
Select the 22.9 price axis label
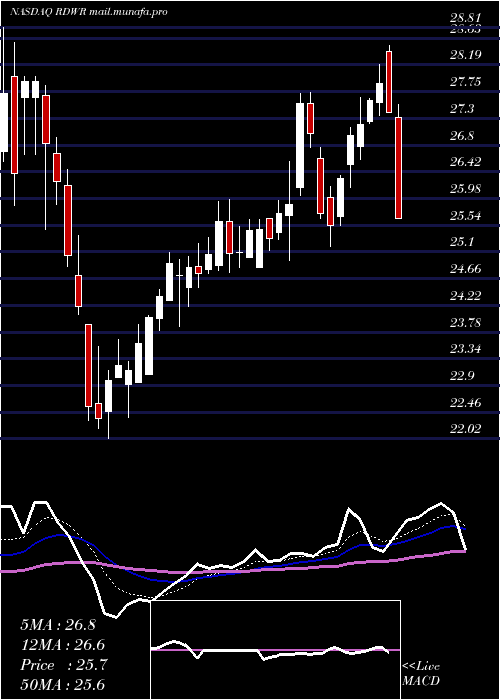pyautogui.click(x=462, y=376)
